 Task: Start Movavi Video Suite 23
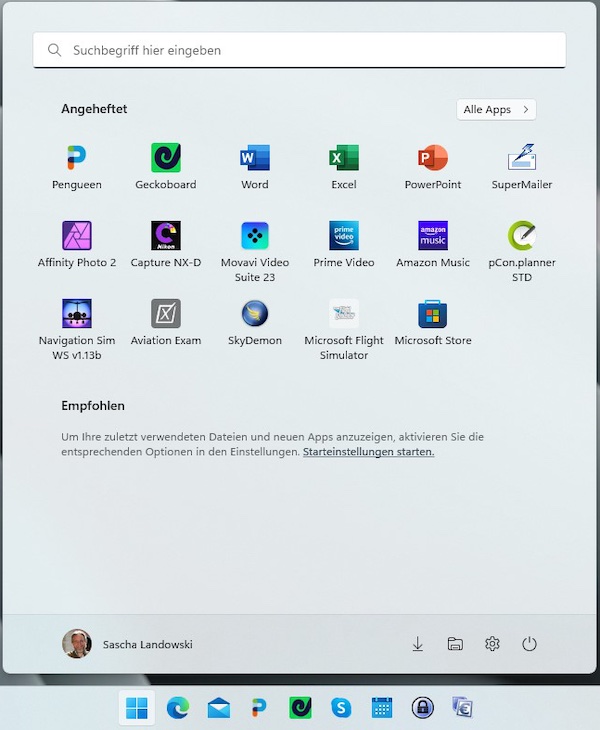[255, 252]
